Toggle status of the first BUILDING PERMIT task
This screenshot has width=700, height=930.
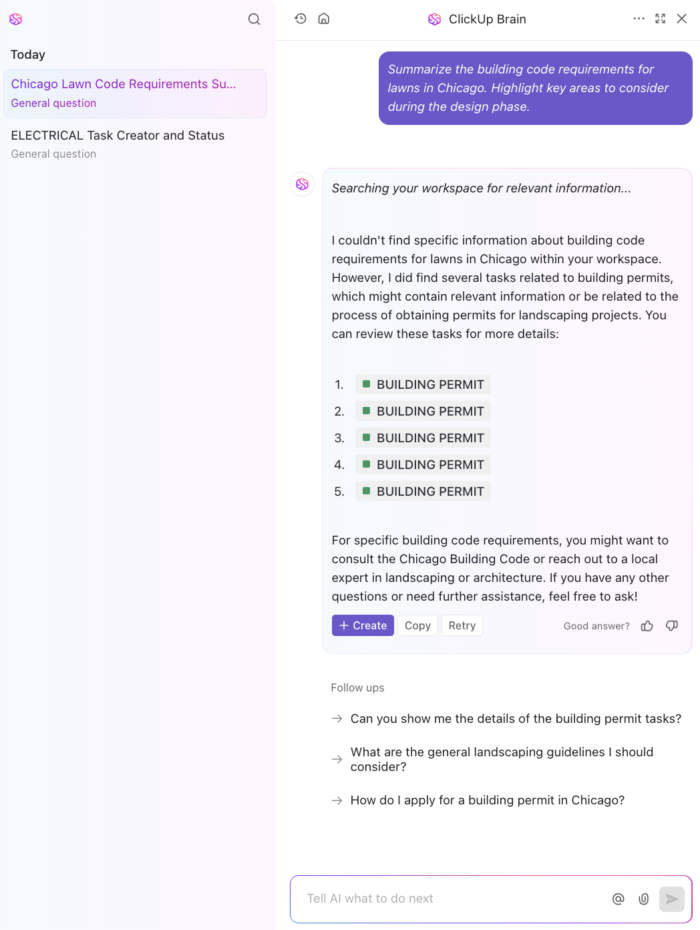coord(368,384)
